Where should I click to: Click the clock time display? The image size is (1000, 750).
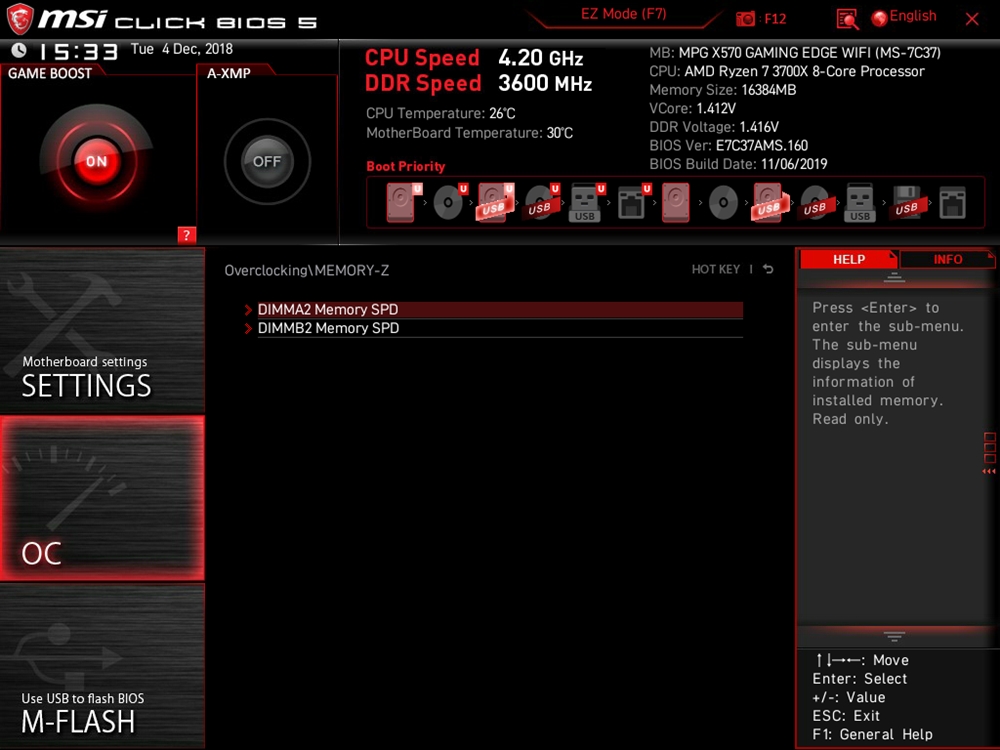(78, 51)
